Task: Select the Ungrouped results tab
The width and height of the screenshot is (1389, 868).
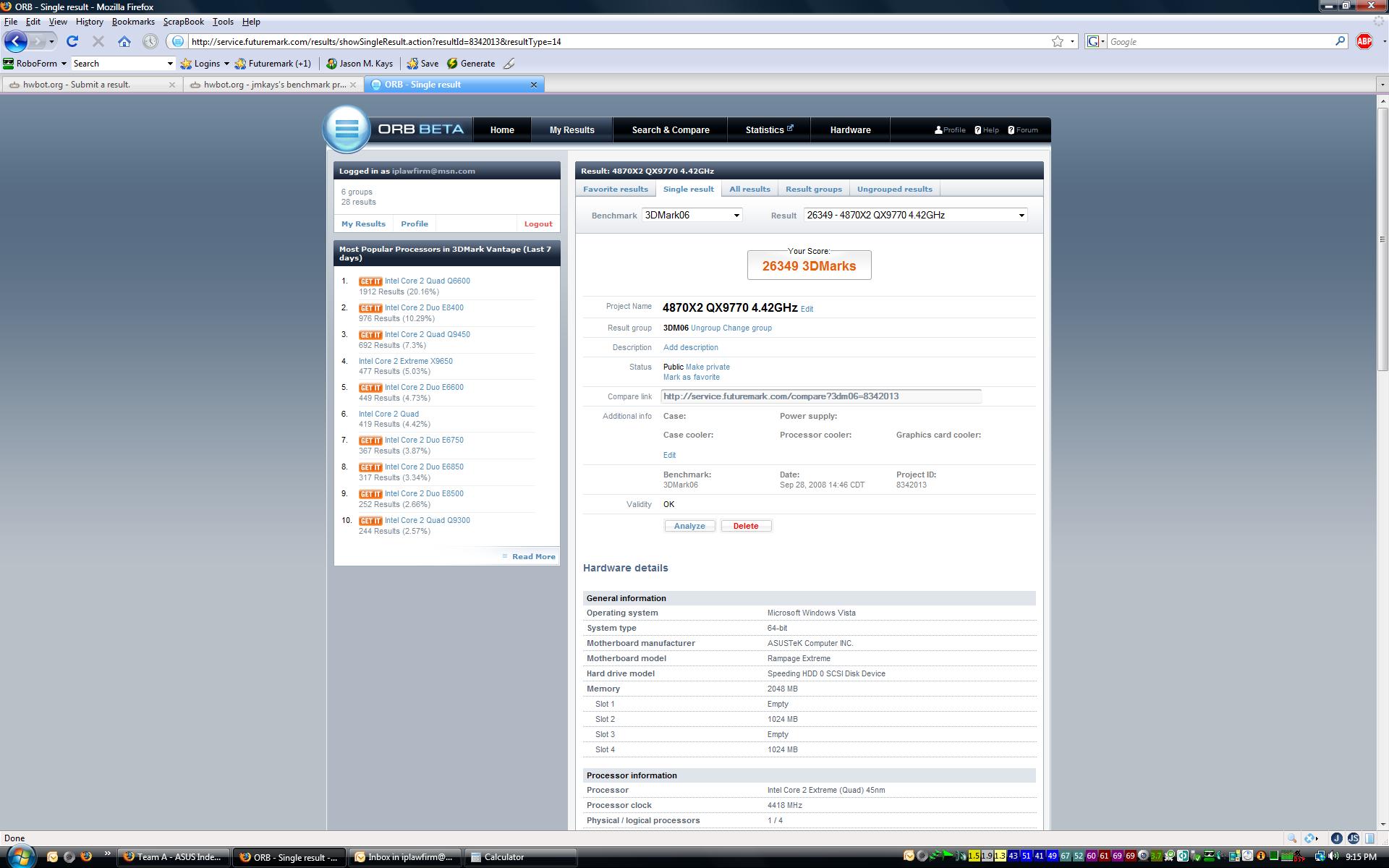Action: [x=895, y=189]
